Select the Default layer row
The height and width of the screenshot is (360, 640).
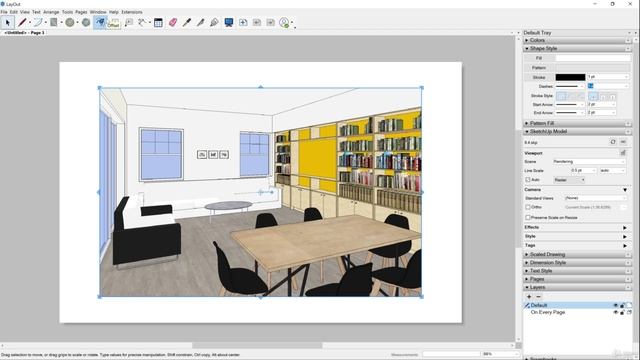[578, 305]
